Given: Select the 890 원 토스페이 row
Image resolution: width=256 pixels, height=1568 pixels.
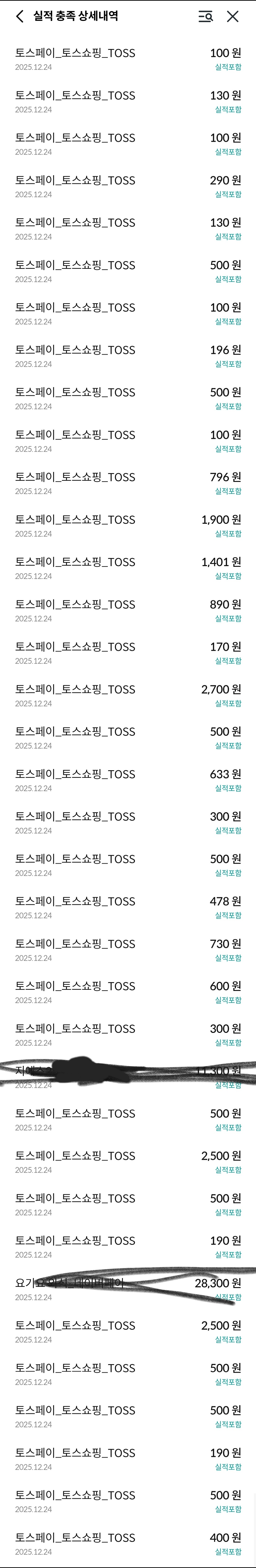Looking at the screenshot, I should (128, 611).
